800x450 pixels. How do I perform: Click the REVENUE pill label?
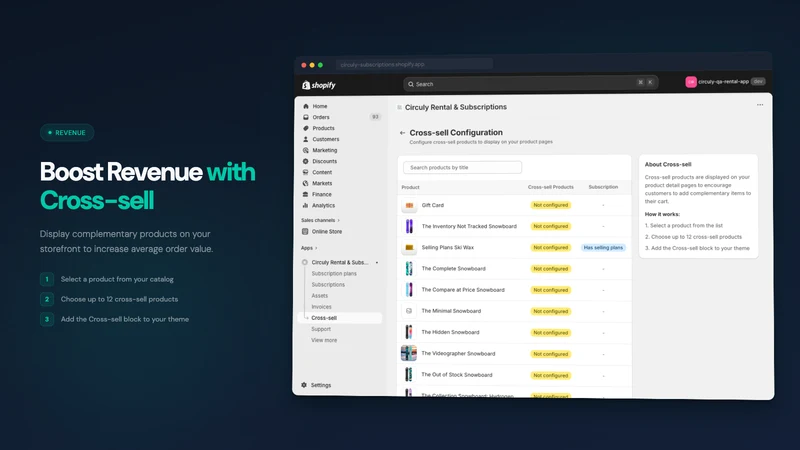[67, 133]
